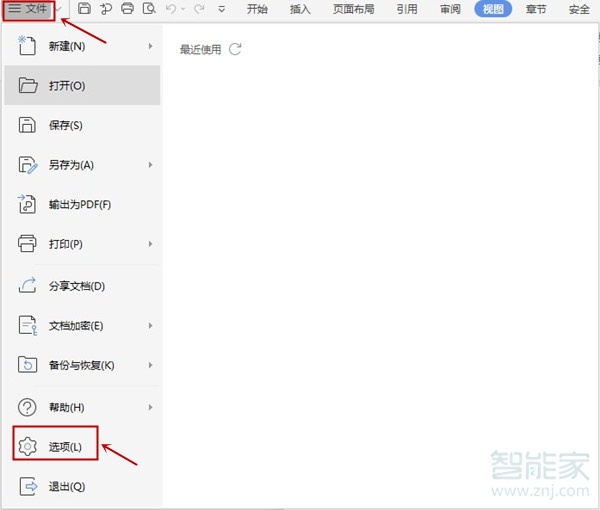Refresh the recently used list
Image resolution: width=600 pixels, height=510 pixels.
click(x=236, y=48)
